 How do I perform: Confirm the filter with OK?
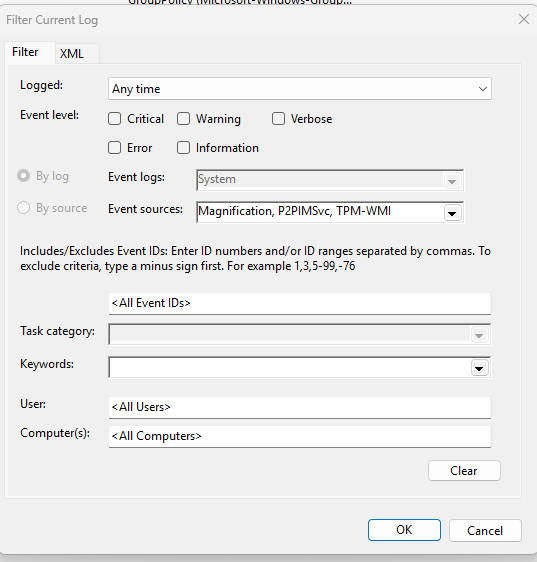point(404,530)
